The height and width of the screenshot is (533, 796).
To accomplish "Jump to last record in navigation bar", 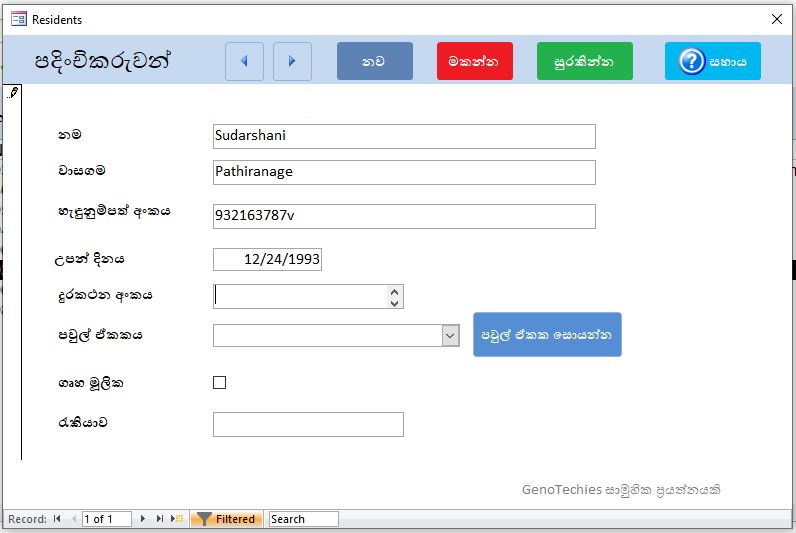I will (160, 518).
